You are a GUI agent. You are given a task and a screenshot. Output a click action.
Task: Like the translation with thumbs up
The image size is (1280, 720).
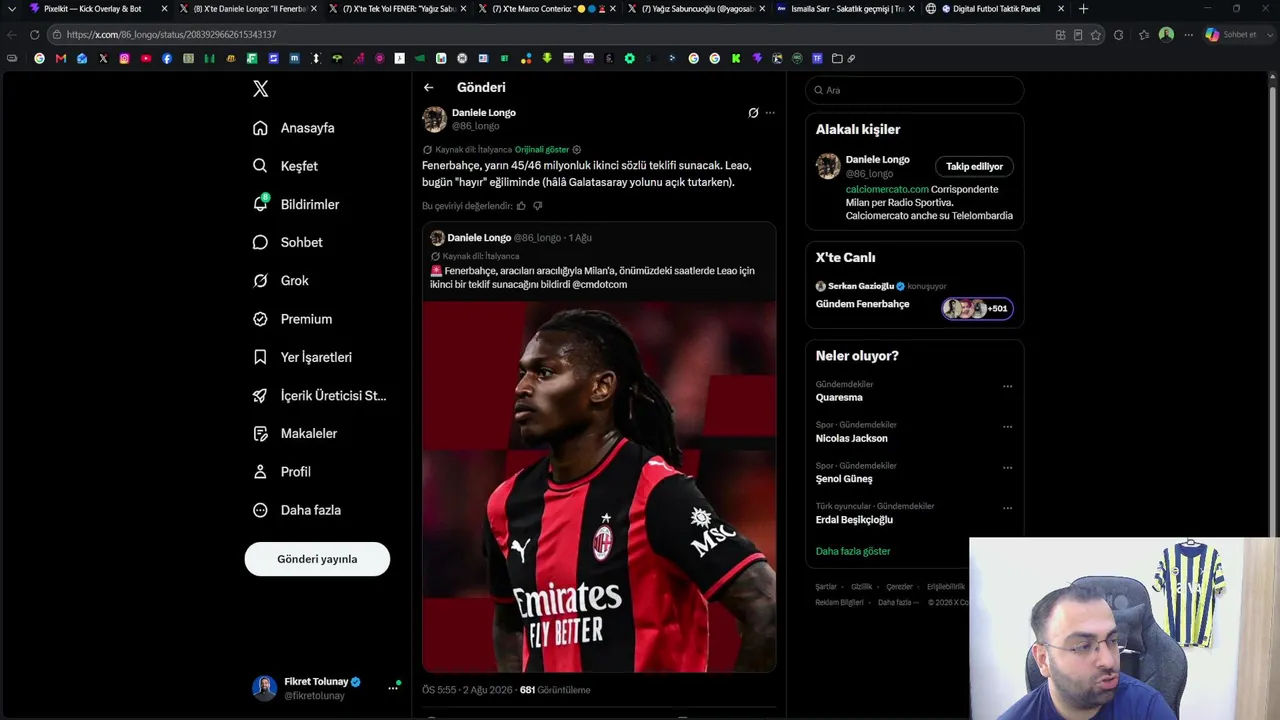pyautogui.click(x=521, y=206)
